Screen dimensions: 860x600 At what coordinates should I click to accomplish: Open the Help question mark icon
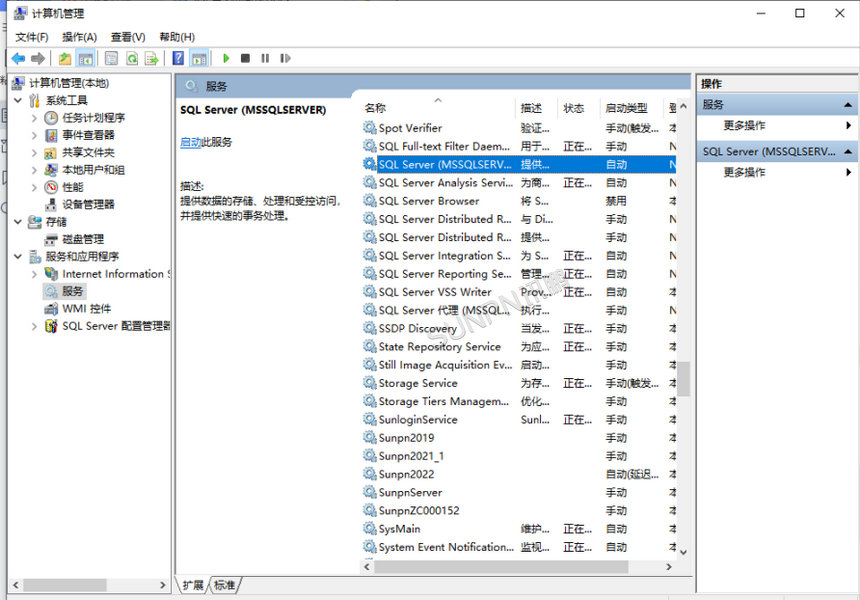coord(178,58)
